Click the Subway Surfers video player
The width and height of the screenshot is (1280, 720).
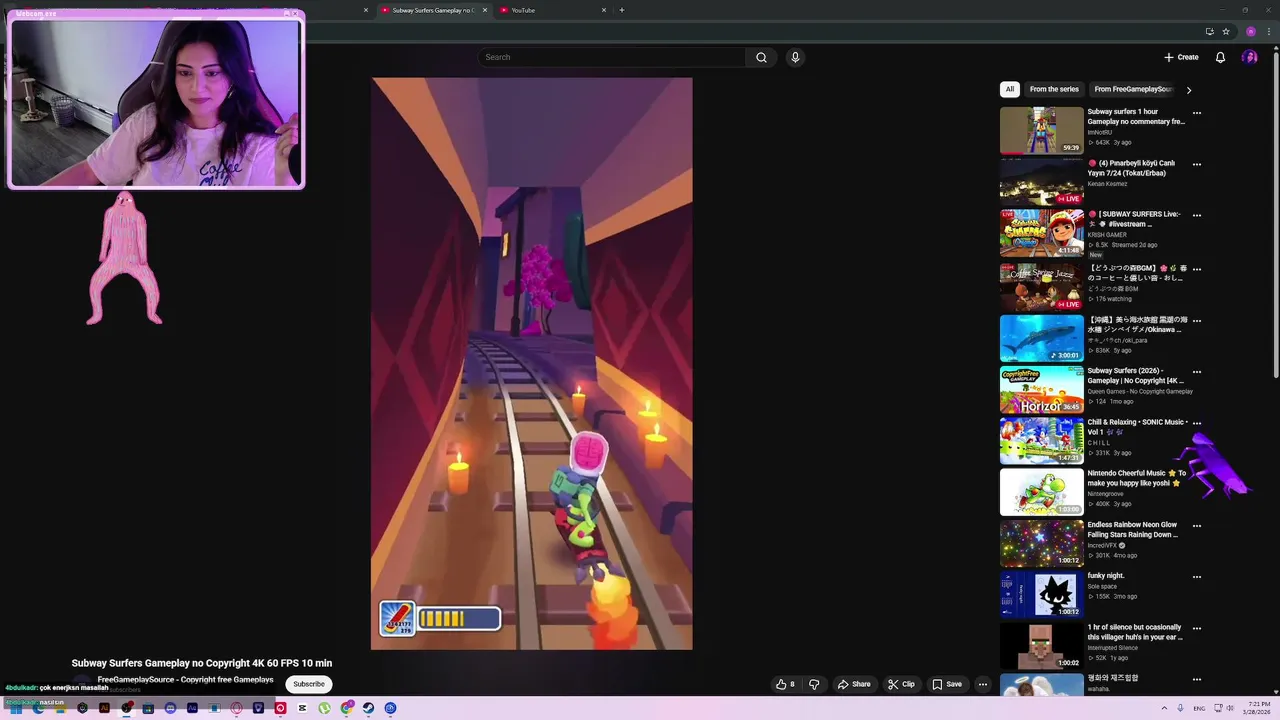point(532,364)
